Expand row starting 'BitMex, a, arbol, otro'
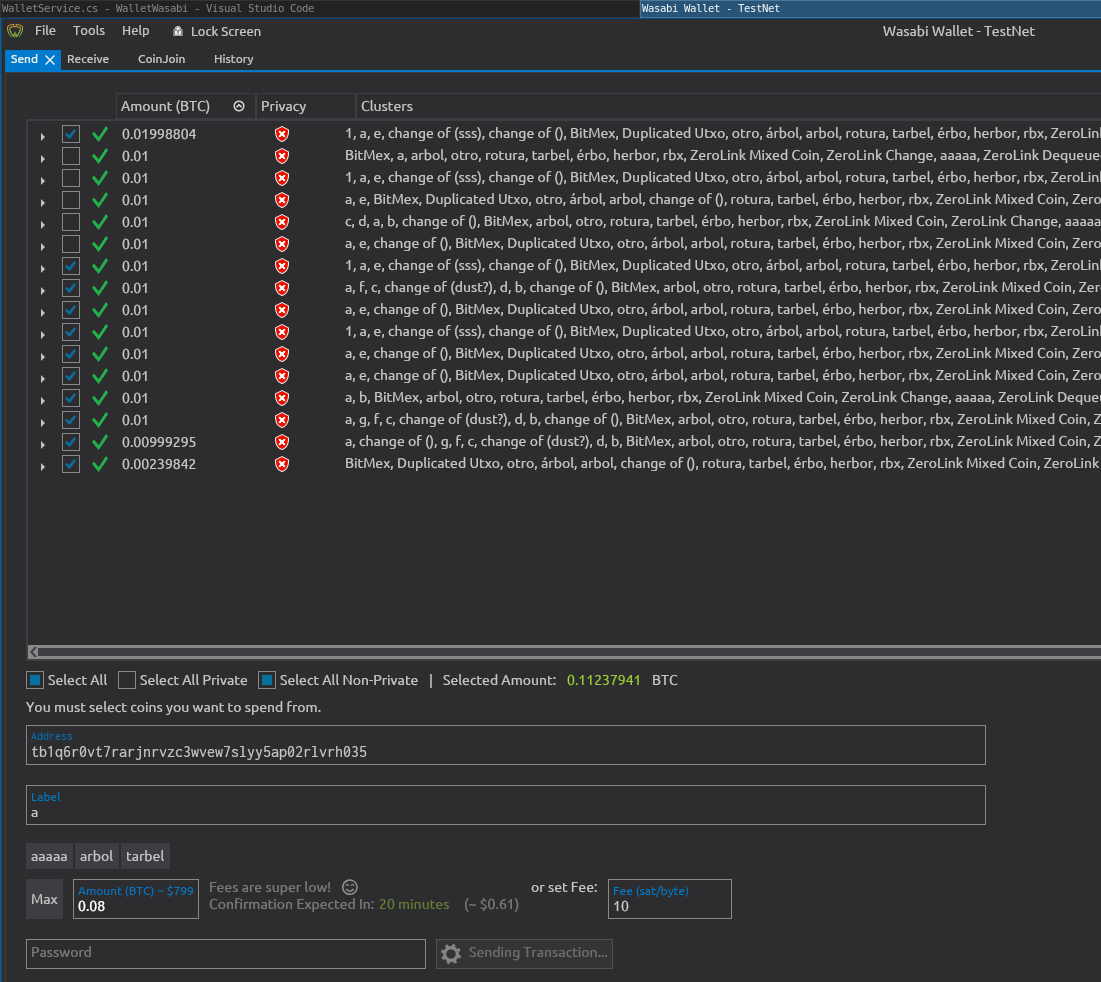 43,158
